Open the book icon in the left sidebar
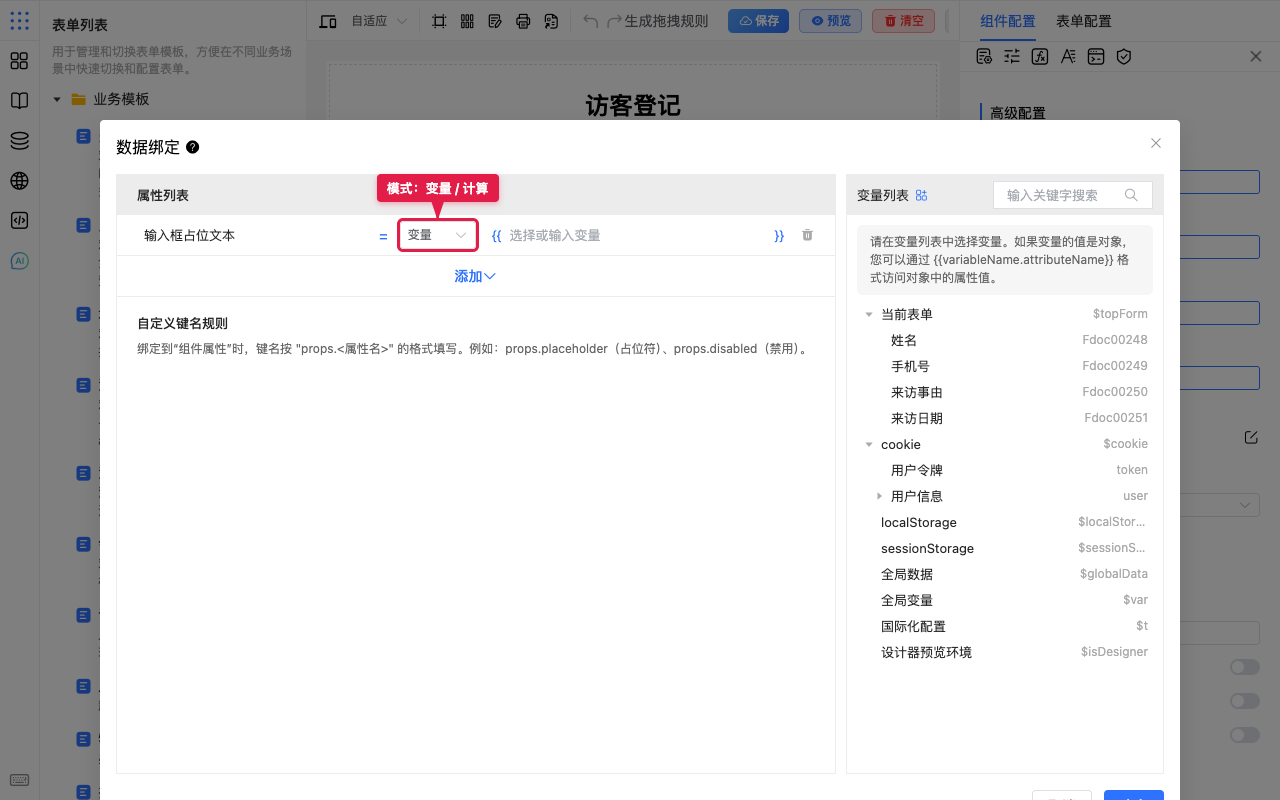 click(19, 101)
